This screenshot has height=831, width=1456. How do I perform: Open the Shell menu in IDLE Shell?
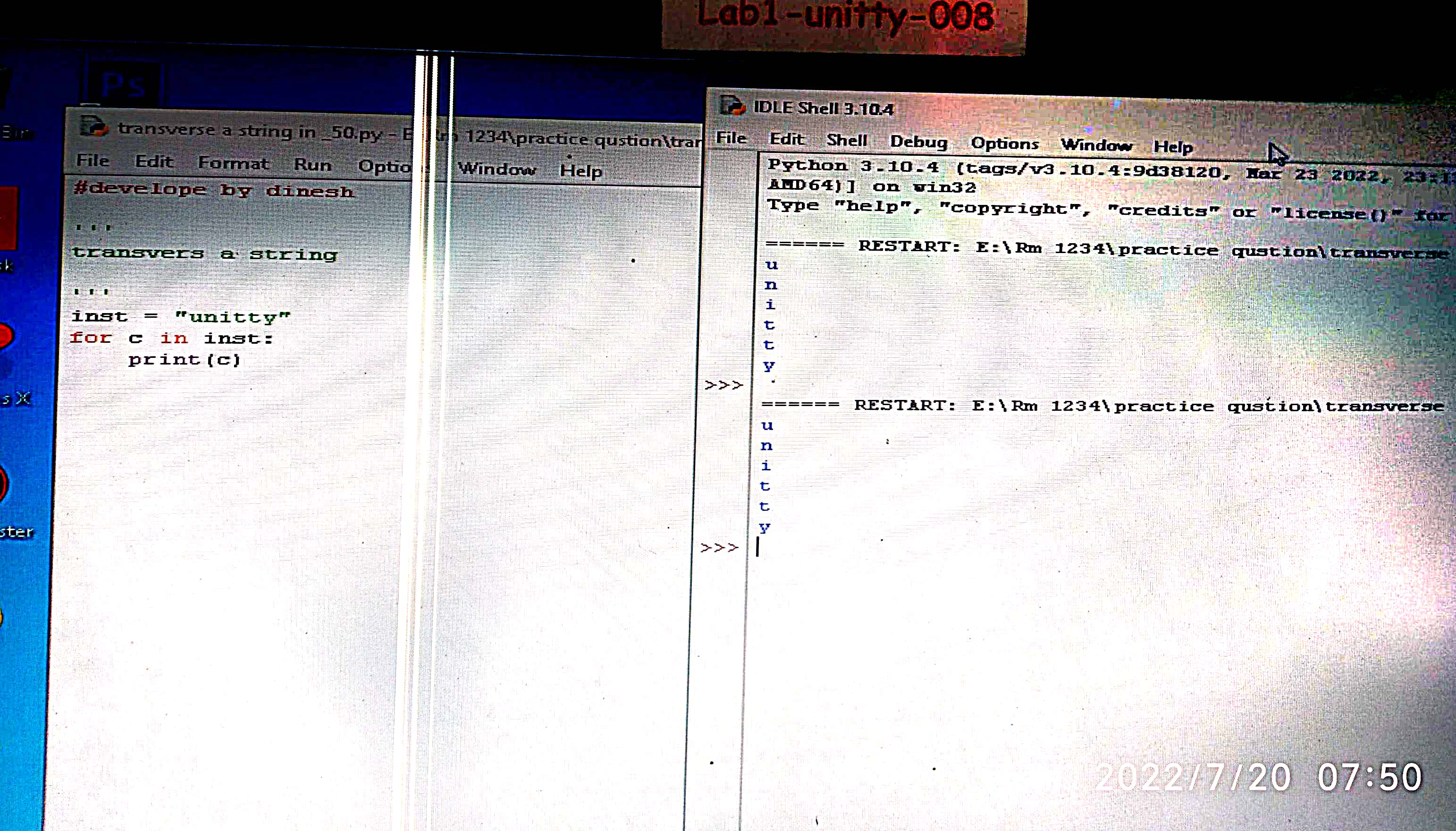pos(847,140)
